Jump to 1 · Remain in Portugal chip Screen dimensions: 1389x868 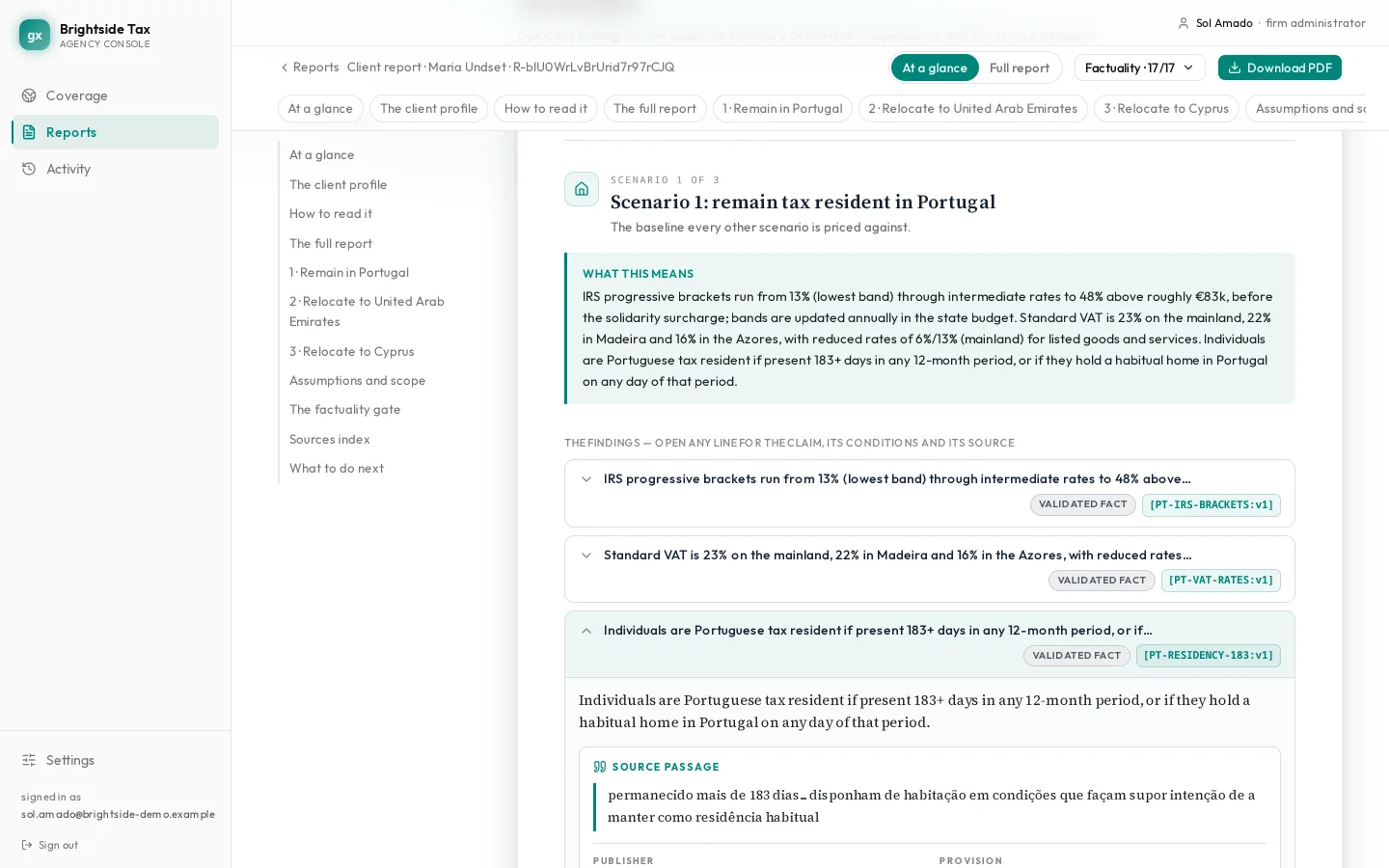[x=782, y=109]
